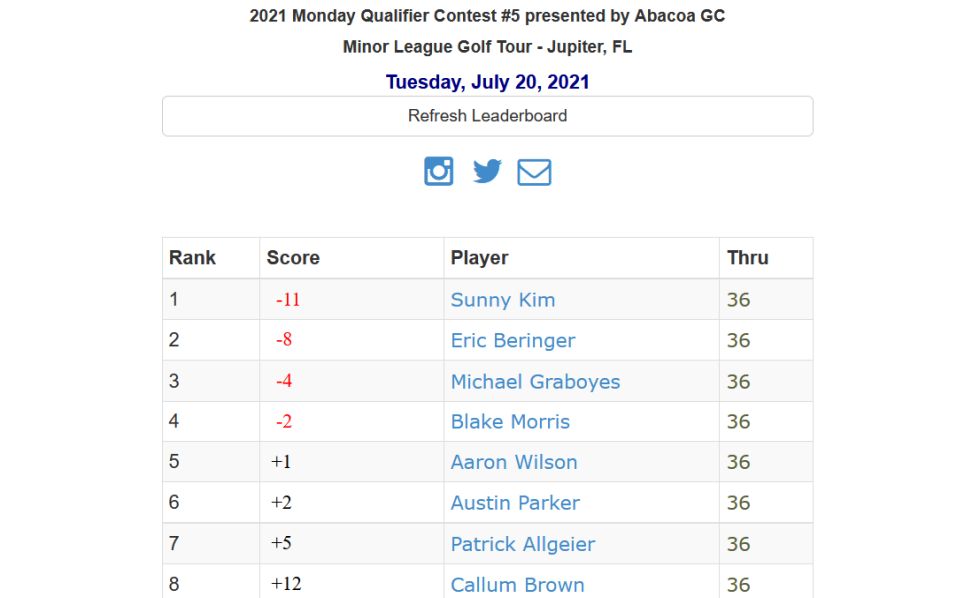The image size is (980, 598).
Task: Click the Monday Qualifier Contest #5 title
Action: 488,16
